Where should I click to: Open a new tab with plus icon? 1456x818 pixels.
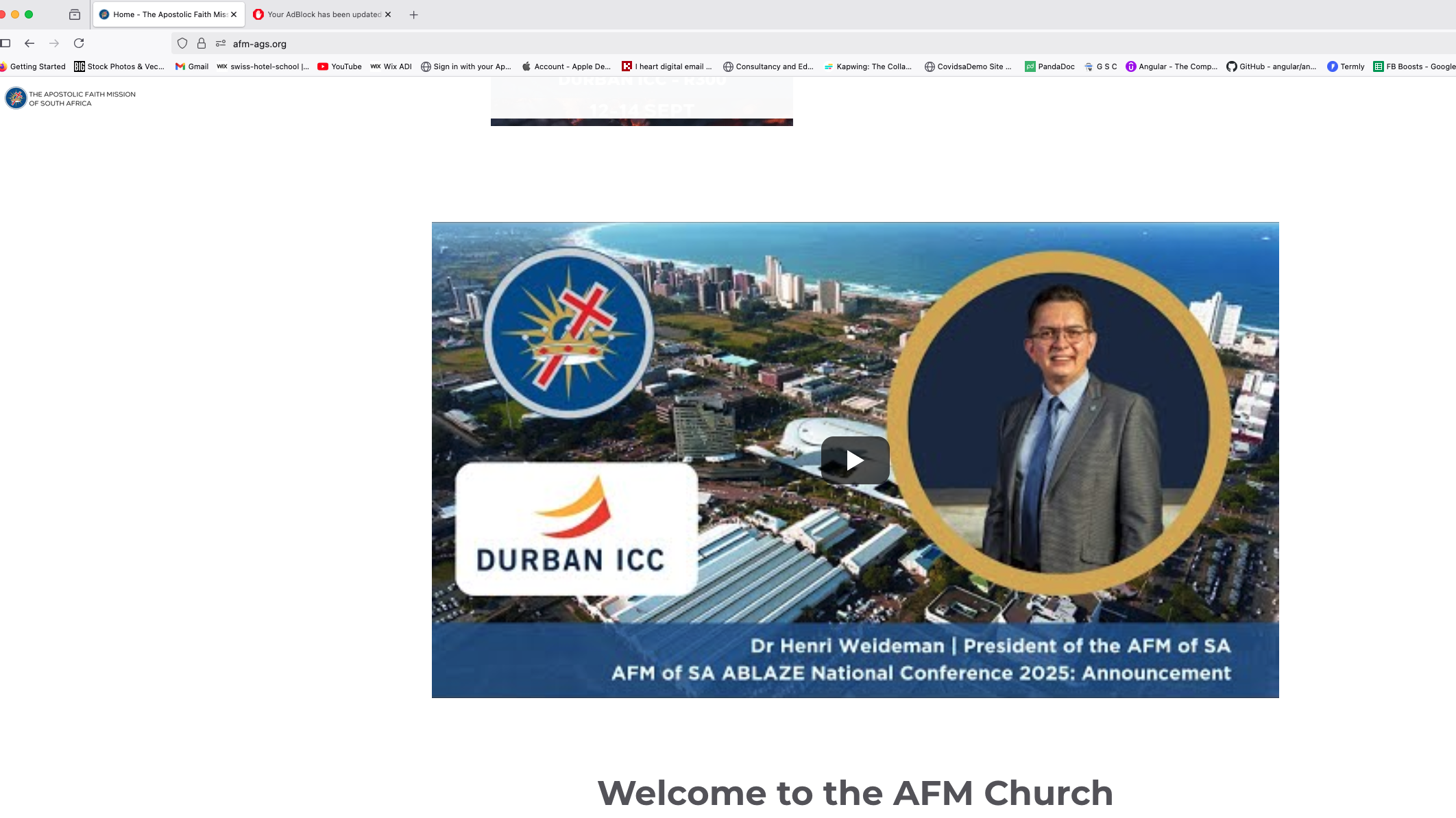point(413,14)
